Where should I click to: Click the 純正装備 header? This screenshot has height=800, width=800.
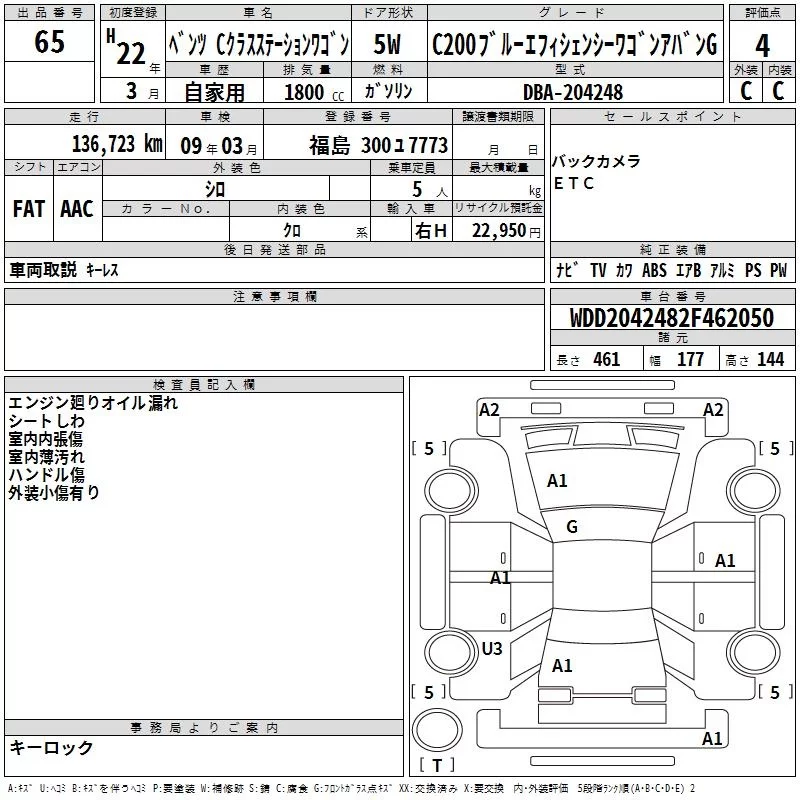672,250
